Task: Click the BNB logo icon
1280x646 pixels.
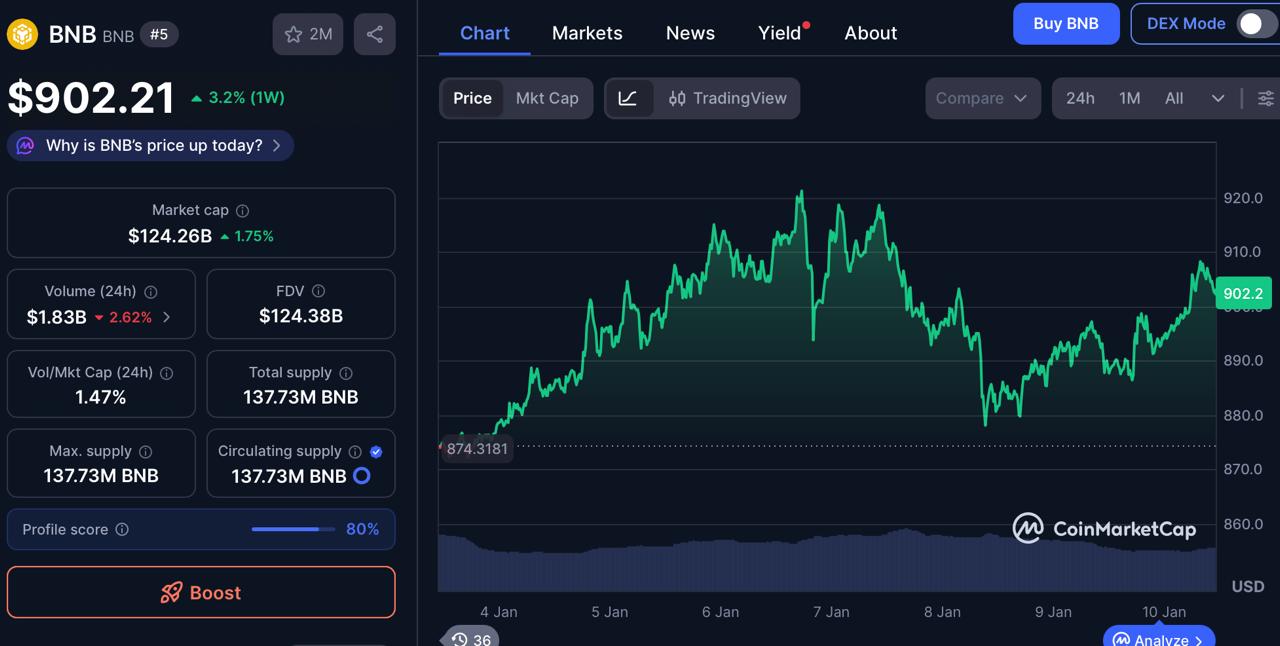Action: (21, 32)
